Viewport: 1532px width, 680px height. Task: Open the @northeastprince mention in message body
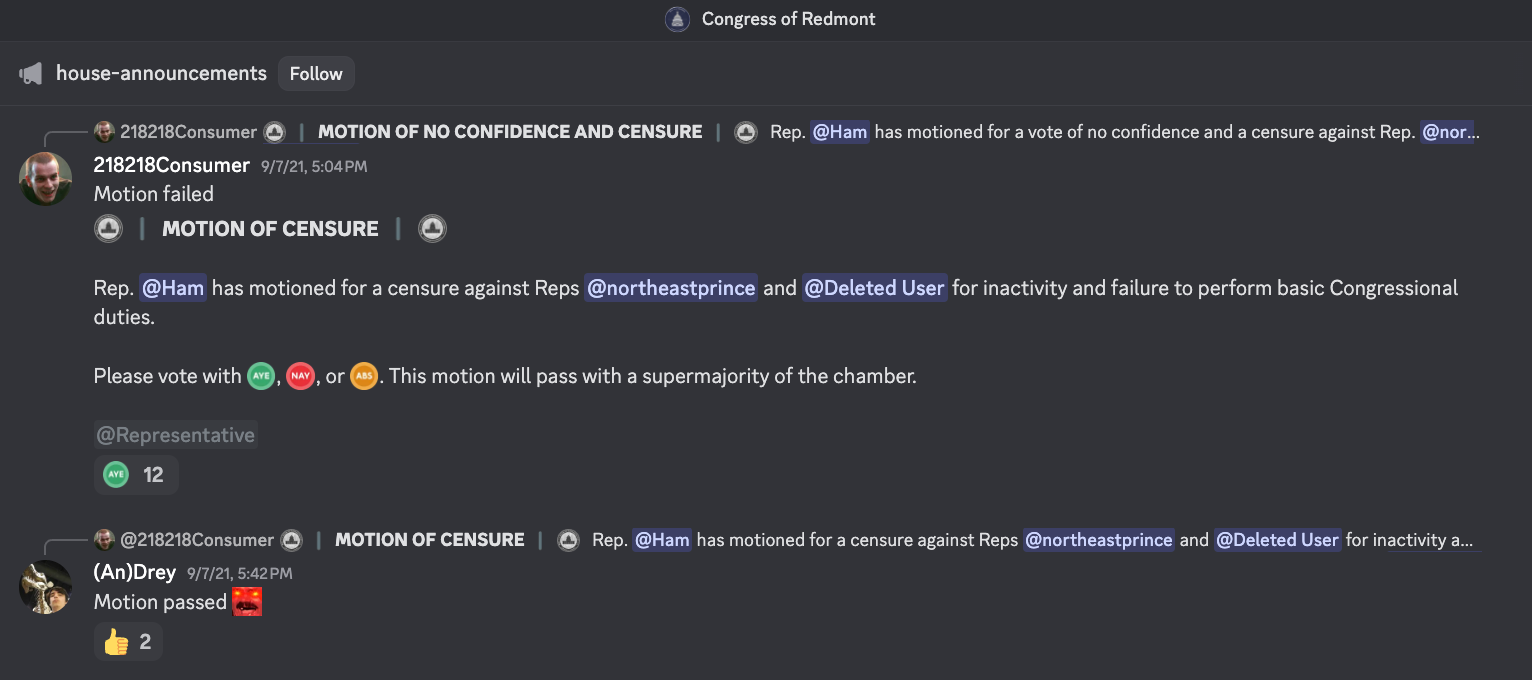(x=671, y=288)
